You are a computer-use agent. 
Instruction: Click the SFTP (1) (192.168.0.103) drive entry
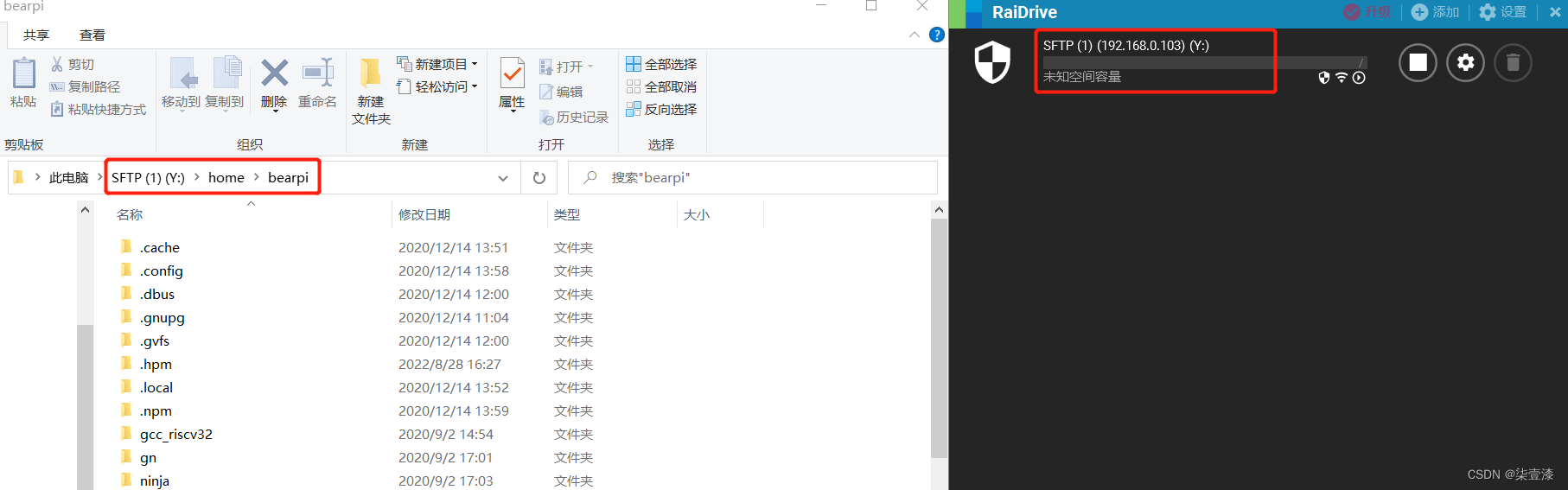pos(1126,45)
